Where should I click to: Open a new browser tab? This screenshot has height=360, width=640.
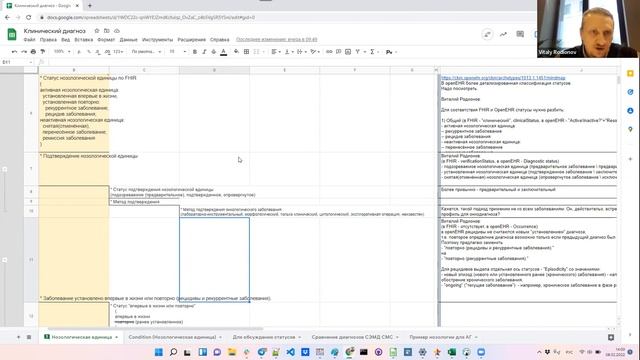(90, 6)
